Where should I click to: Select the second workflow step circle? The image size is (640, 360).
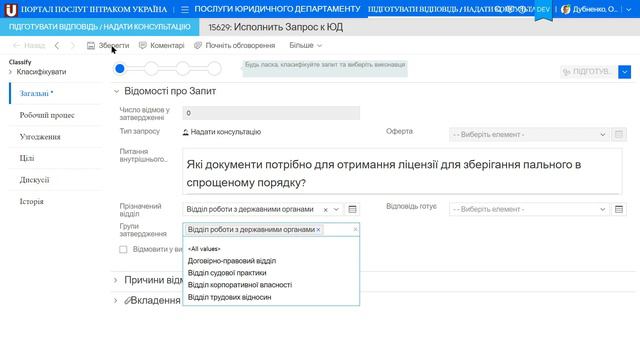[151, 69]
